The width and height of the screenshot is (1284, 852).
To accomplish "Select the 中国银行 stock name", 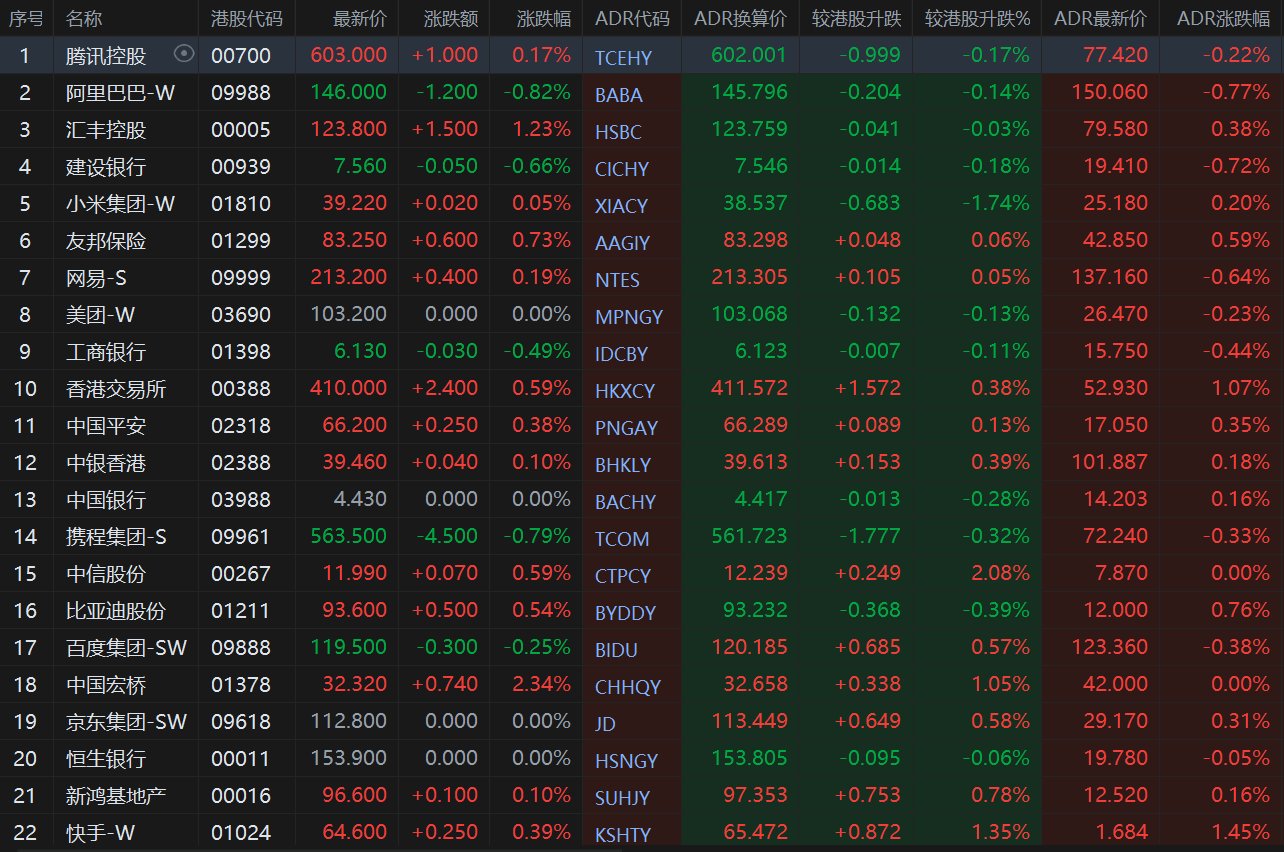I will tap(106, 500).
